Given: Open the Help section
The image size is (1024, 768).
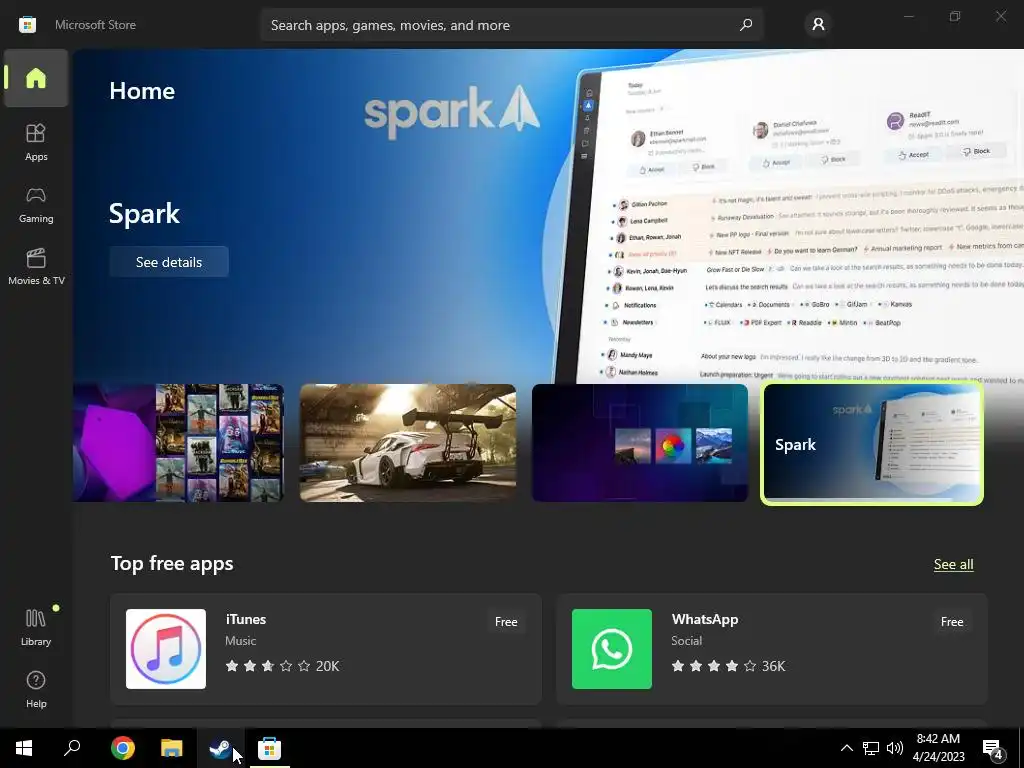Looking at the screenshot, I should [36, 689].
